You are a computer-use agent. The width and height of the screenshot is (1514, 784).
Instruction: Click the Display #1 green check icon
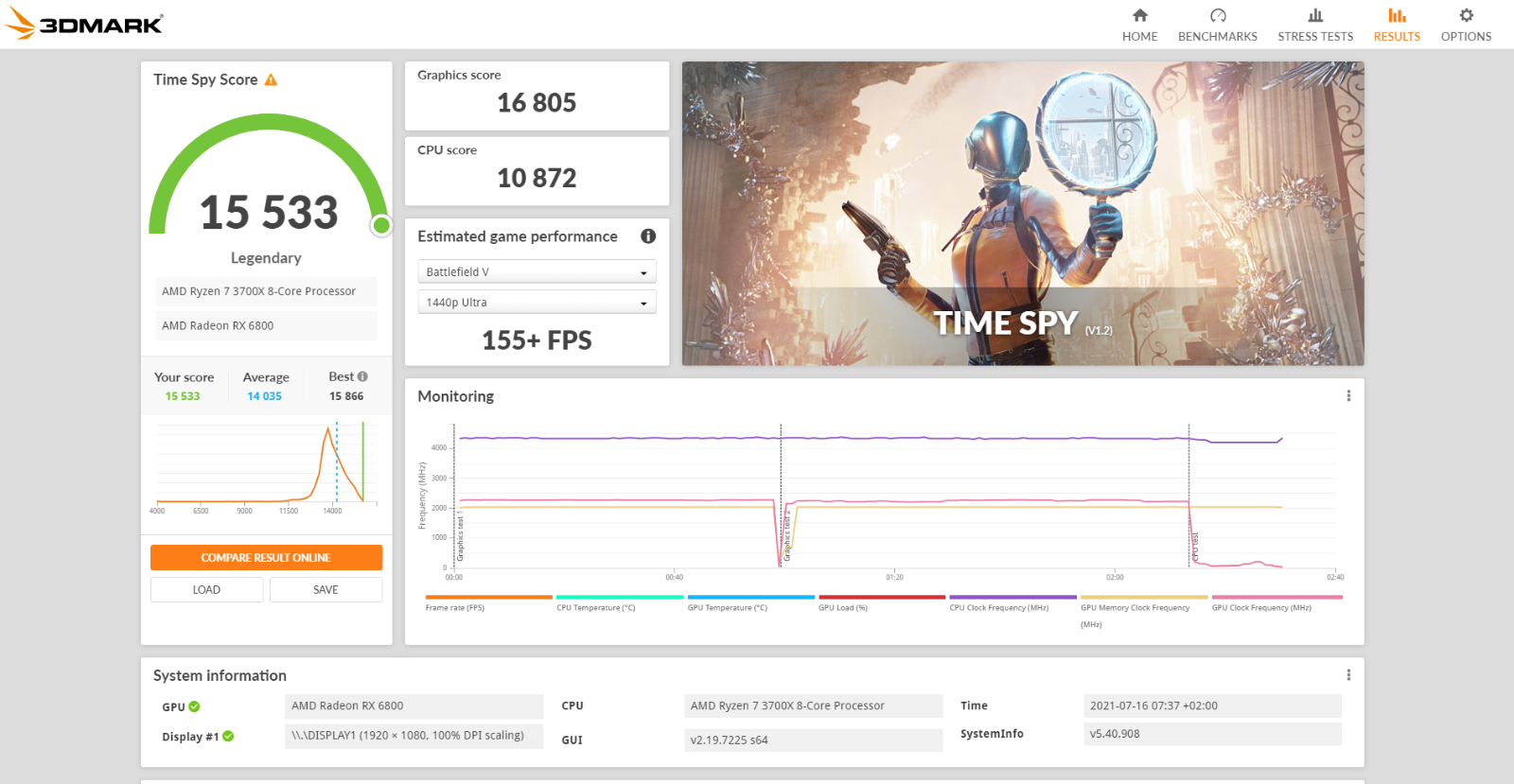pyautogui.click(x=228, y=737)
